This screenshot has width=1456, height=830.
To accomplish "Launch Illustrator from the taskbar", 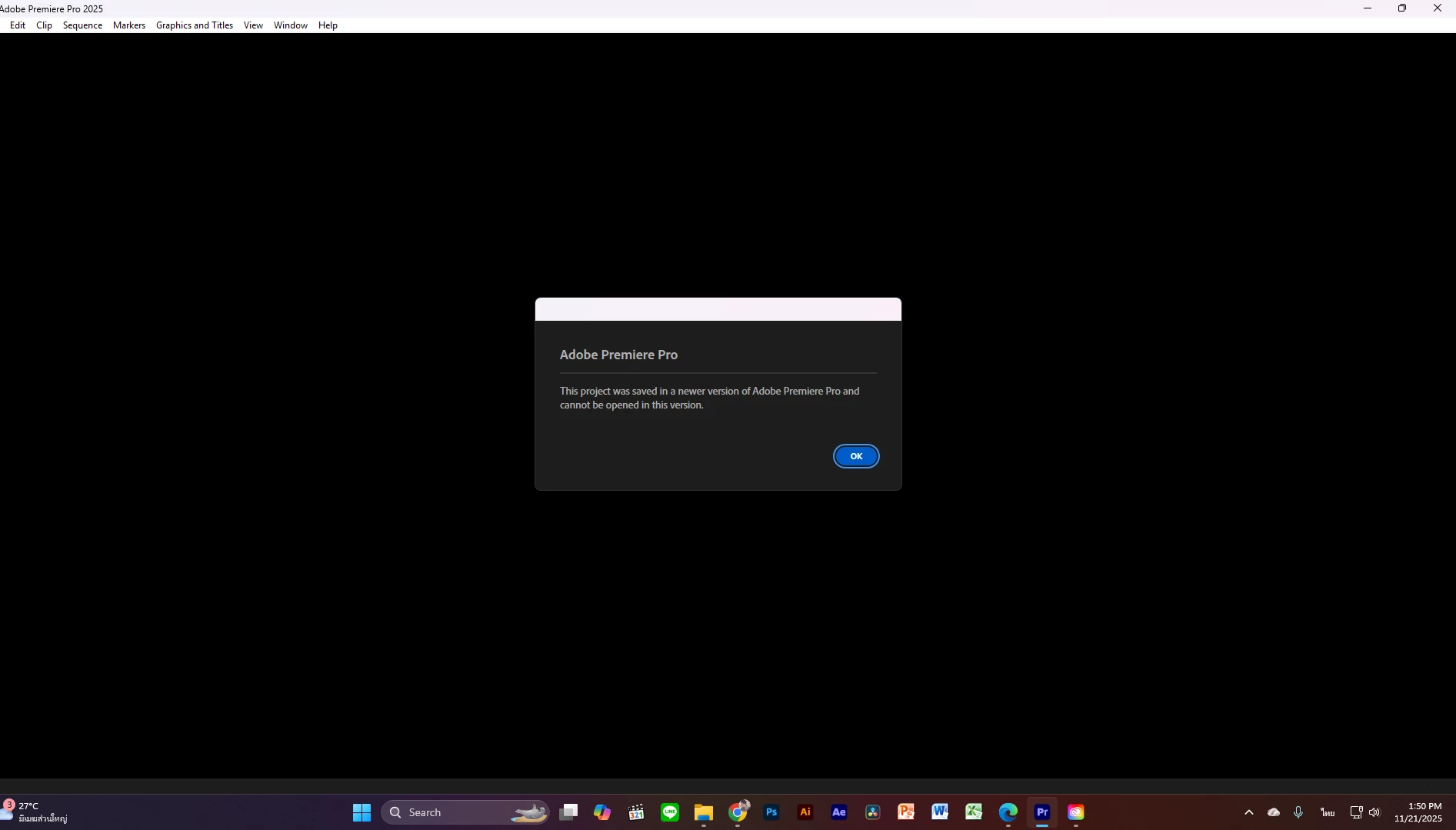I will point(805,812).
